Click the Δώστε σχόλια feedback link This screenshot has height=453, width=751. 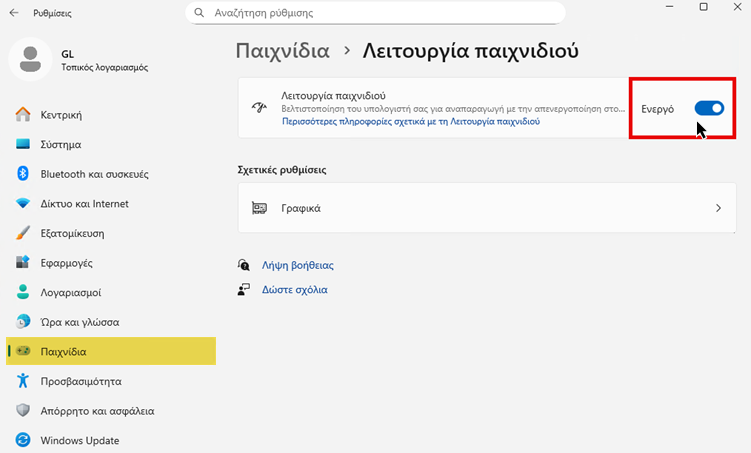pyautogui.click(x=294, y=290)
